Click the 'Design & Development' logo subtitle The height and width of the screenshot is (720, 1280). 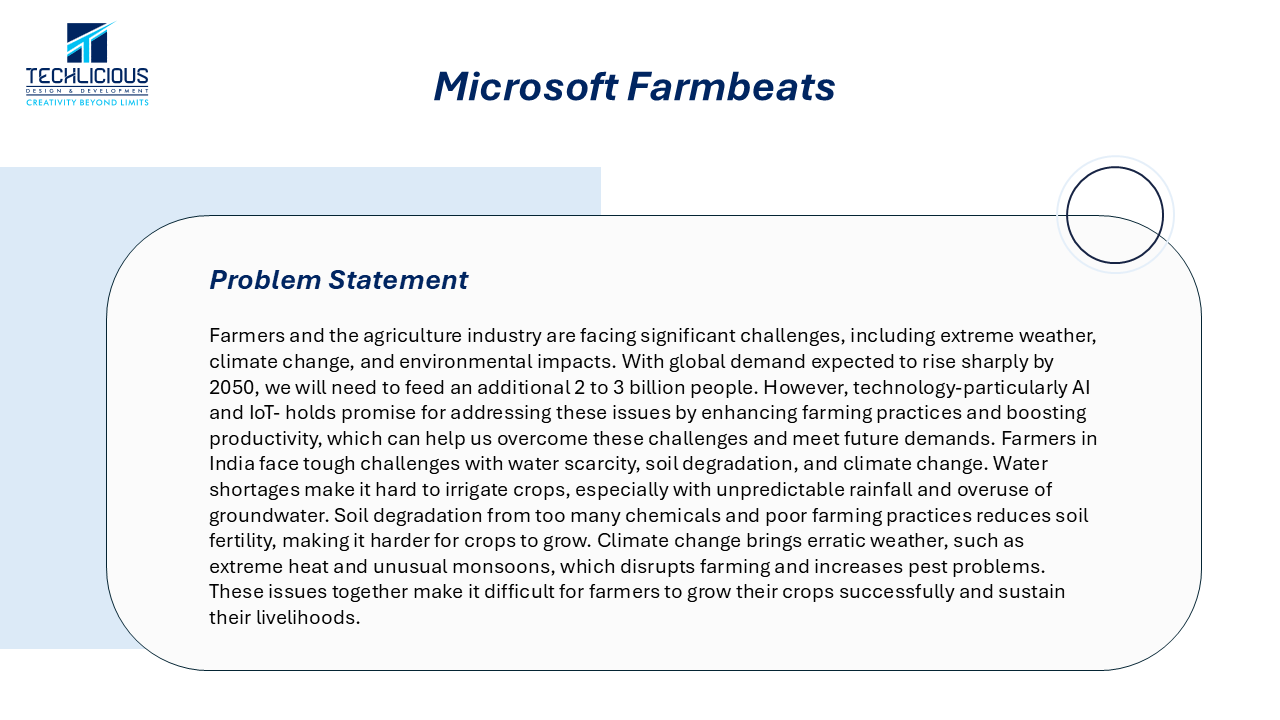(x=87, y=91)
